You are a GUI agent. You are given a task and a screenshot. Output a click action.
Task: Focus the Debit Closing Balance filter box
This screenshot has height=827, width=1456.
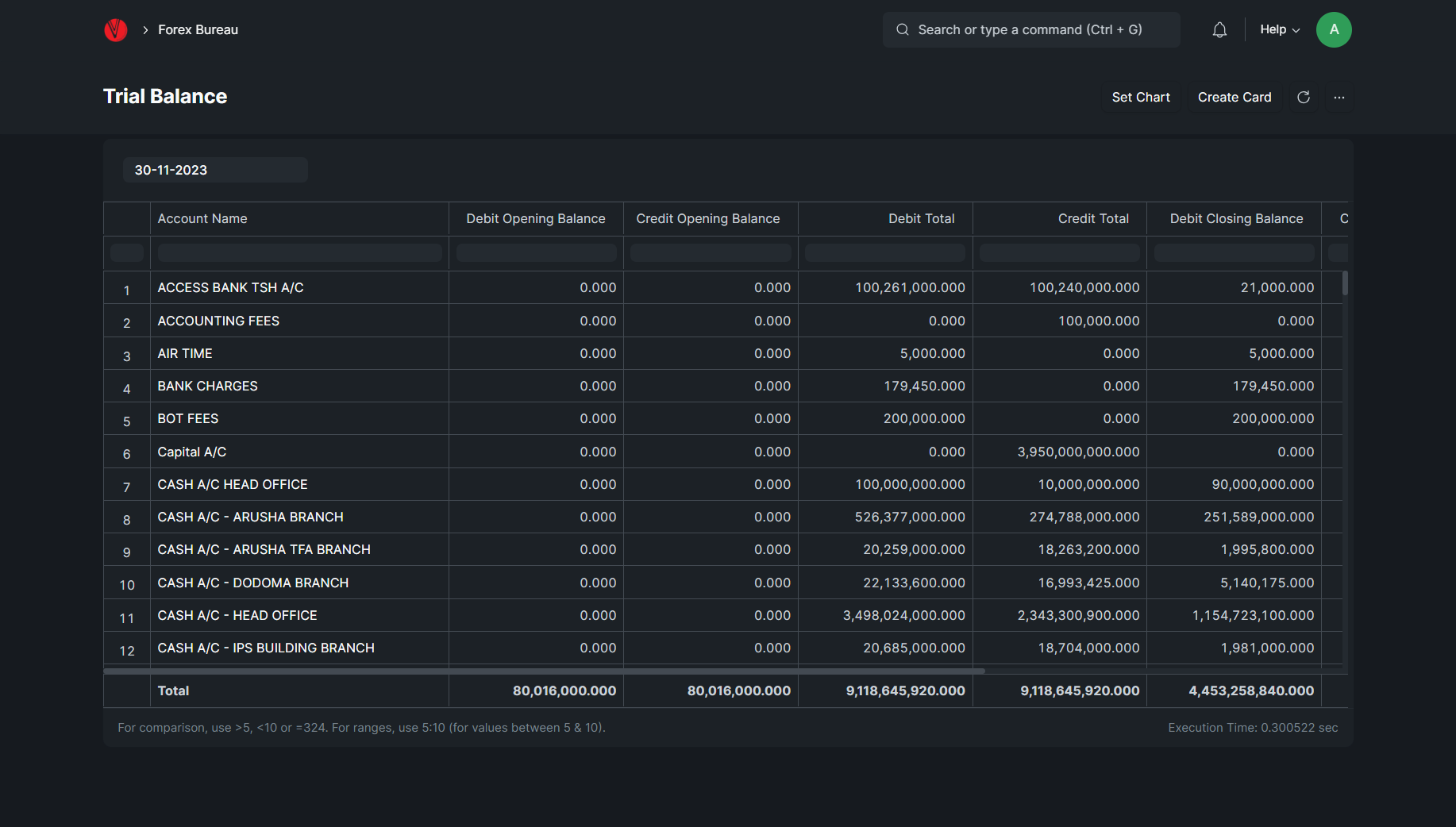(x=1235, y=252)
